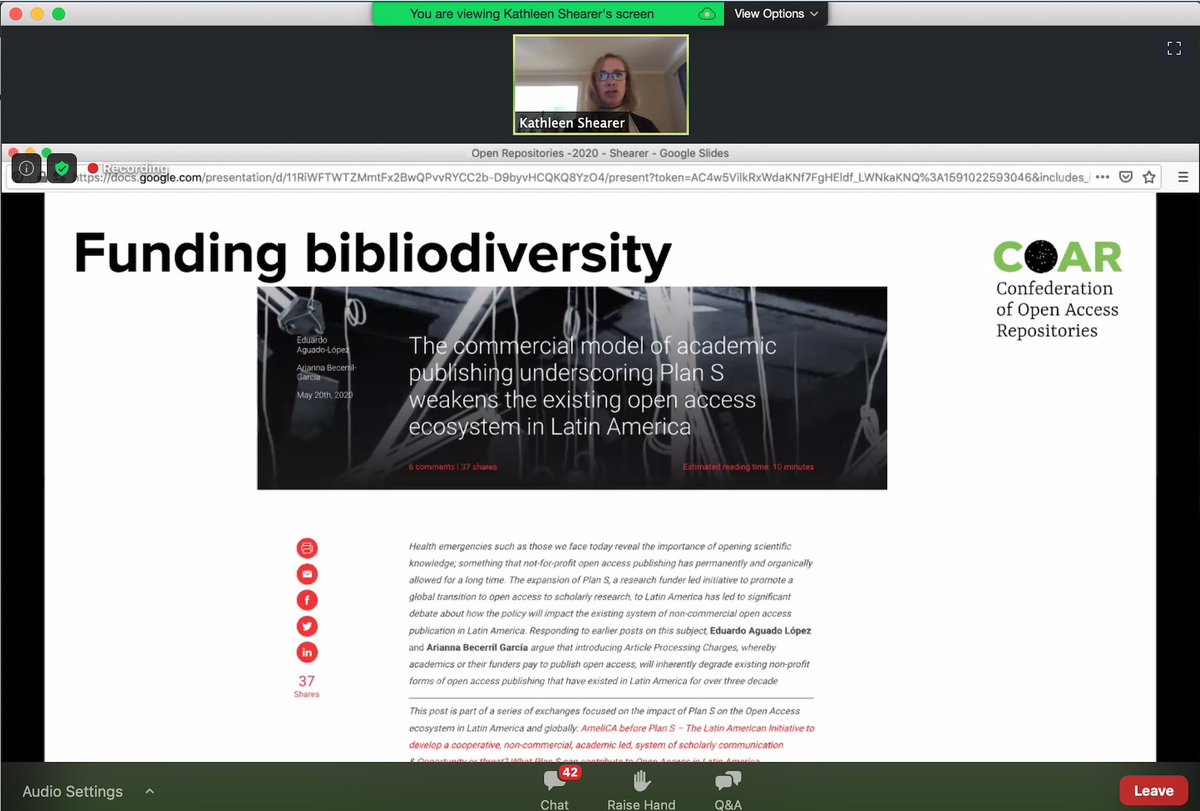The height and width of the screenshot is (811, 1200).
Task: Leave the meeting with the Leave button
Action: click(1153, 790)
